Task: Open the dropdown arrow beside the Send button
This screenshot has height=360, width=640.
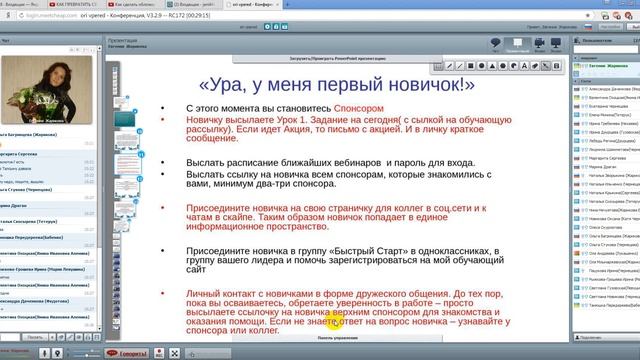Action: 52,337
